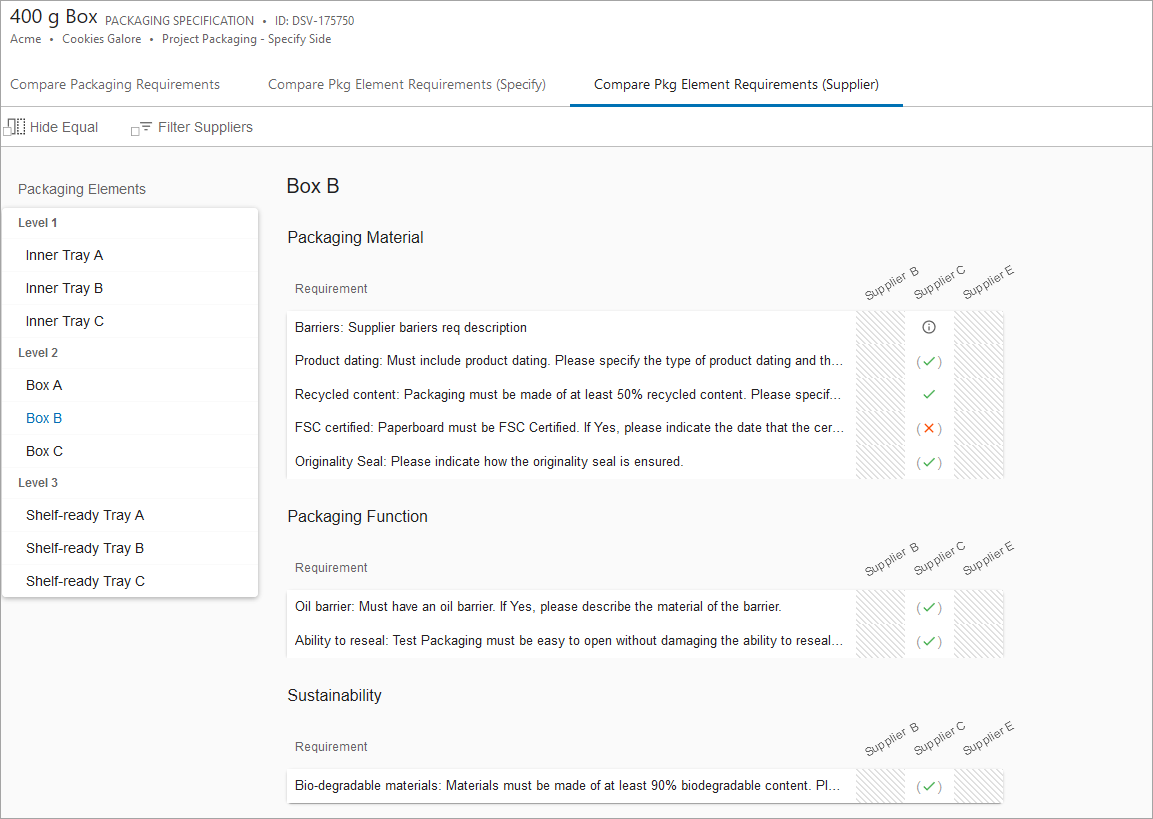Viewport: 1153px width, 819px height.
Task: Click Supplier E header in Sustainability table
Action: coord(988,738)
